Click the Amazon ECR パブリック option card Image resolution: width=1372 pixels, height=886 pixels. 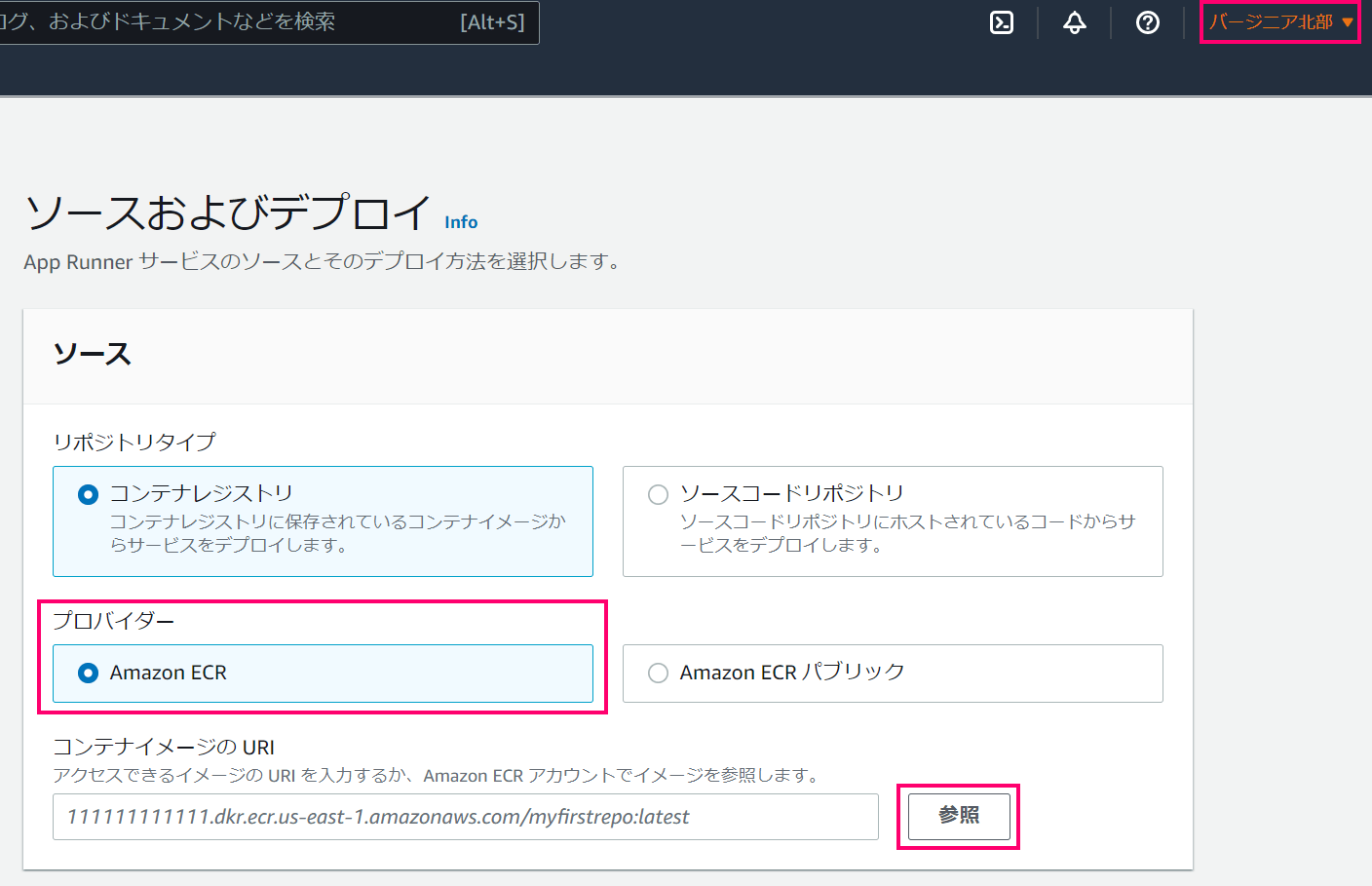pyautogui.click(x=893, y=673)
